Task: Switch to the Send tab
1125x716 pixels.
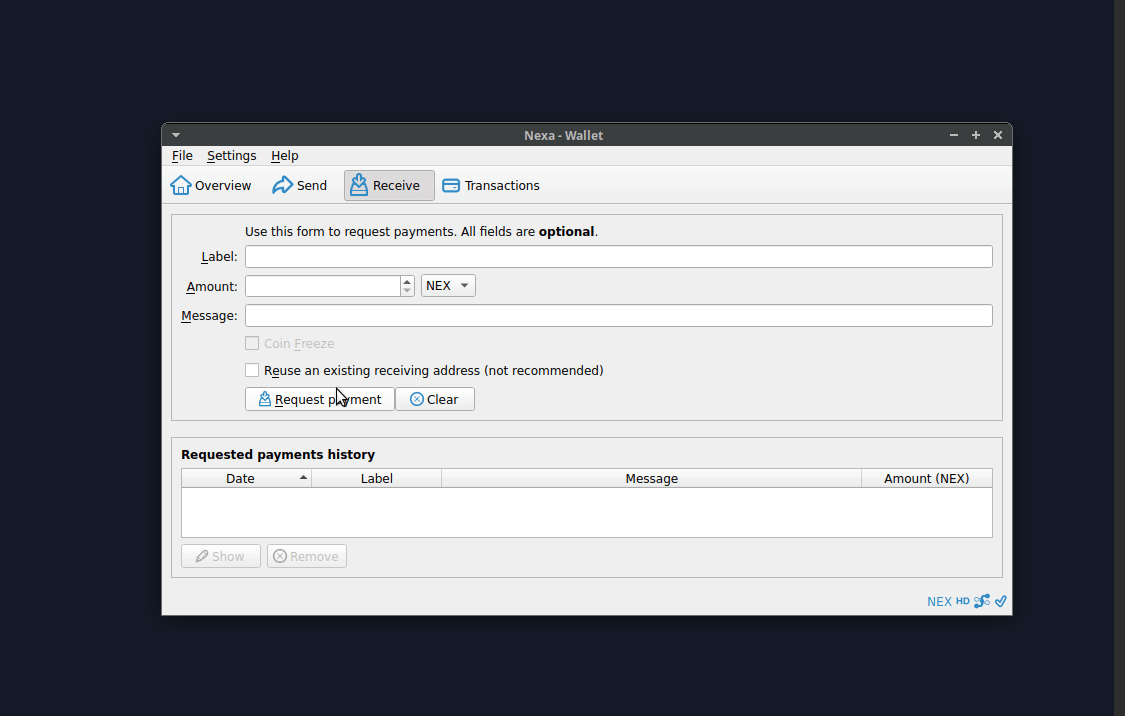Action: pyautogui.click(x=300, y=186)
